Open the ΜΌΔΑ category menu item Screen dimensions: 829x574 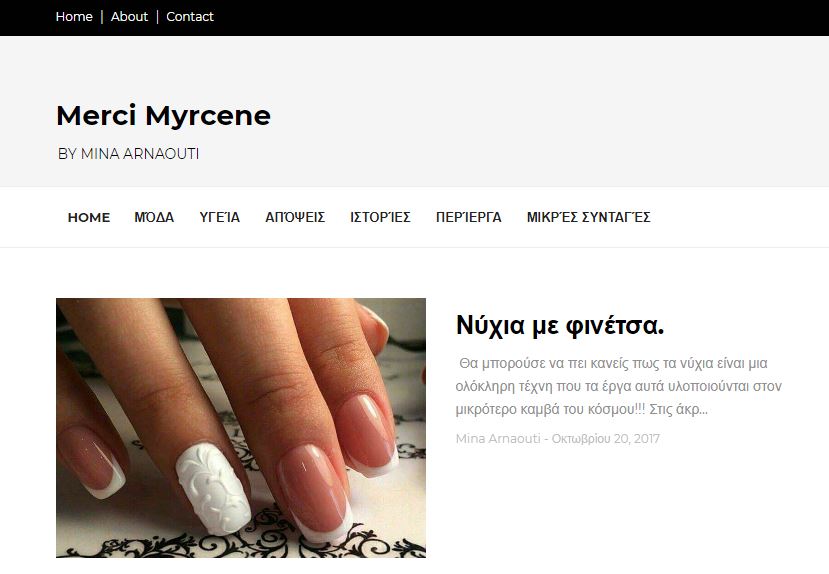(154, 217)
